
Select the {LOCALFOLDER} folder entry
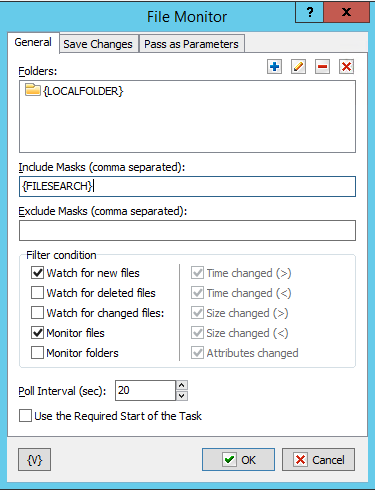pos(74,91)
